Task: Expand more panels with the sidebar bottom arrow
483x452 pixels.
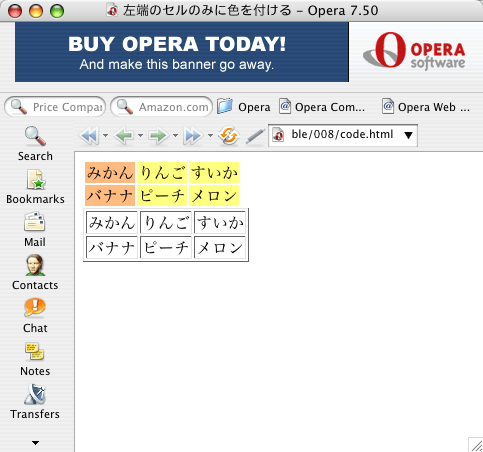Action: (x=35, y=443)
